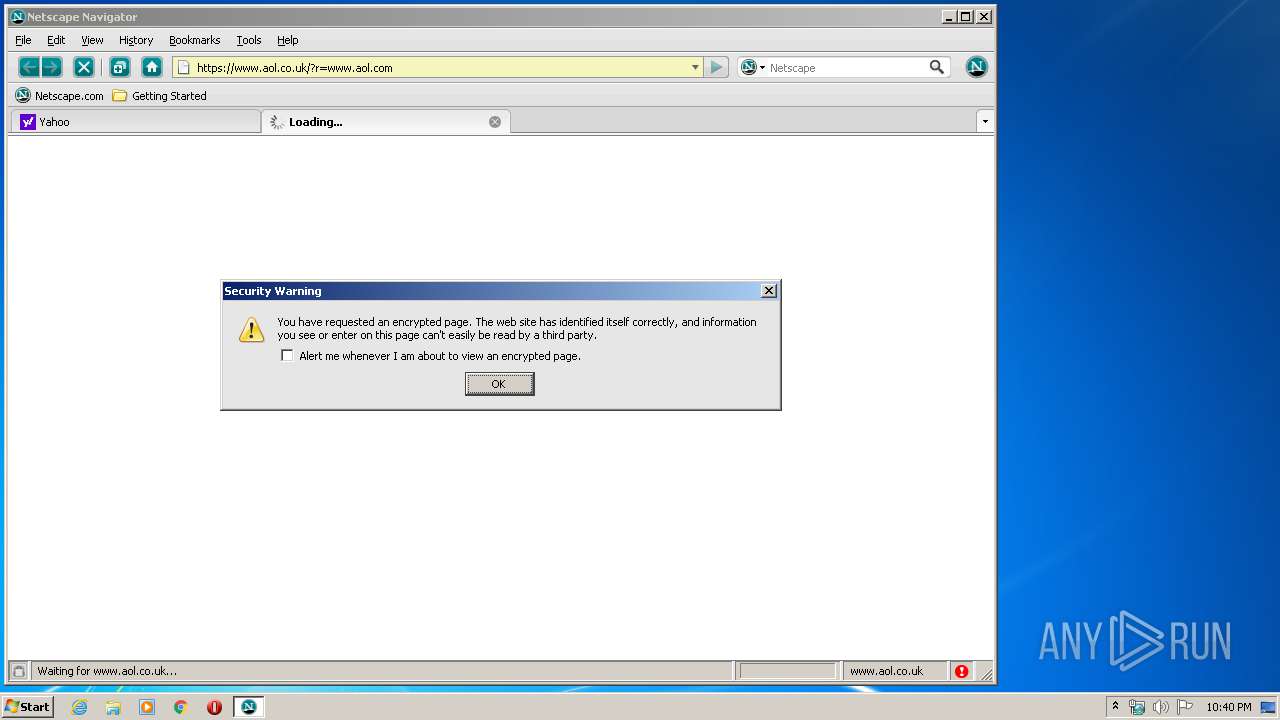The width and height of the screenshot is (1280, 720).
Task: Expand the address bar URL history dropdown
Action: (695, 67)
